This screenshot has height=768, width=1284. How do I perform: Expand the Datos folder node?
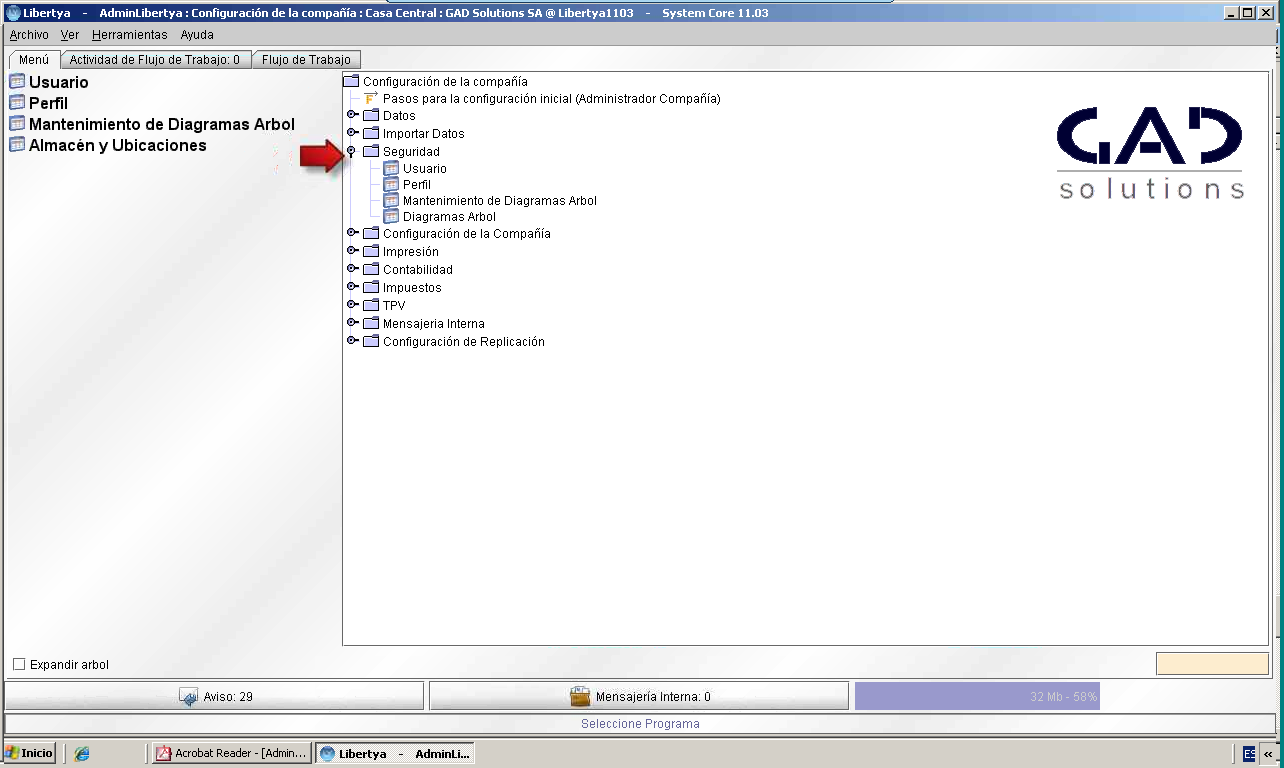pyautogui.click(x=352, y=115)
